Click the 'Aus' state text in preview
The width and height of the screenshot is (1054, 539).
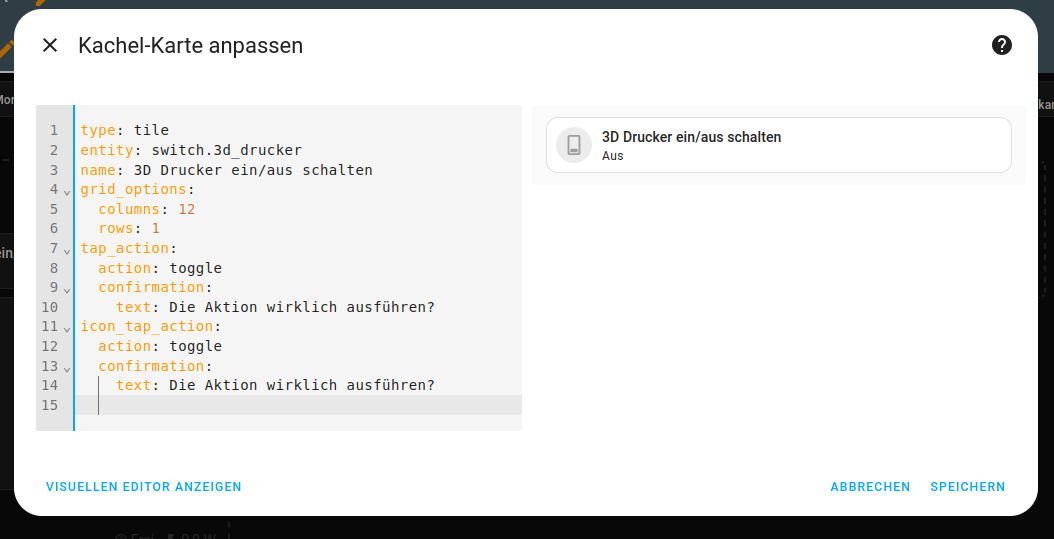(613, 156)
